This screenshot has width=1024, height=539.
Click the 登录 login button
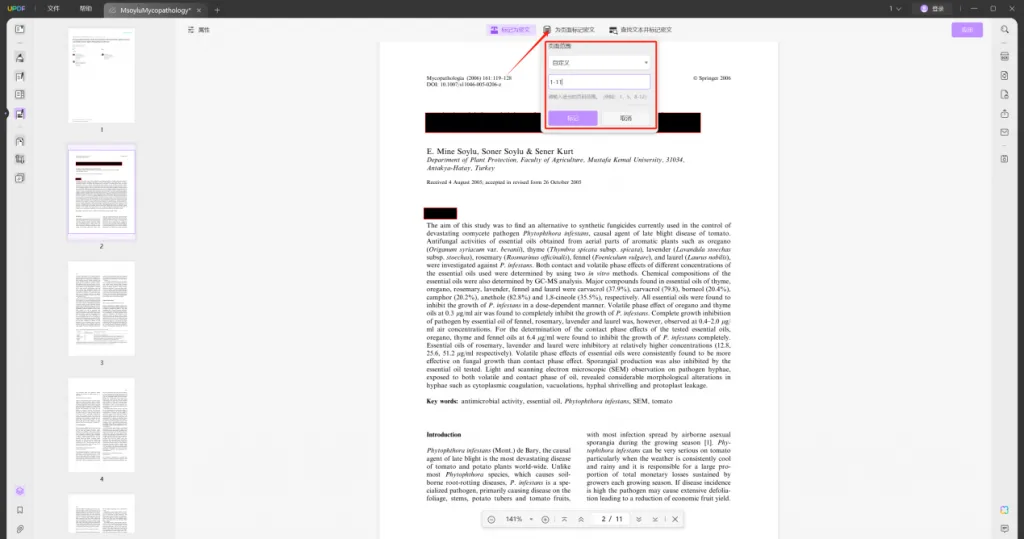[x=933, y=8]
